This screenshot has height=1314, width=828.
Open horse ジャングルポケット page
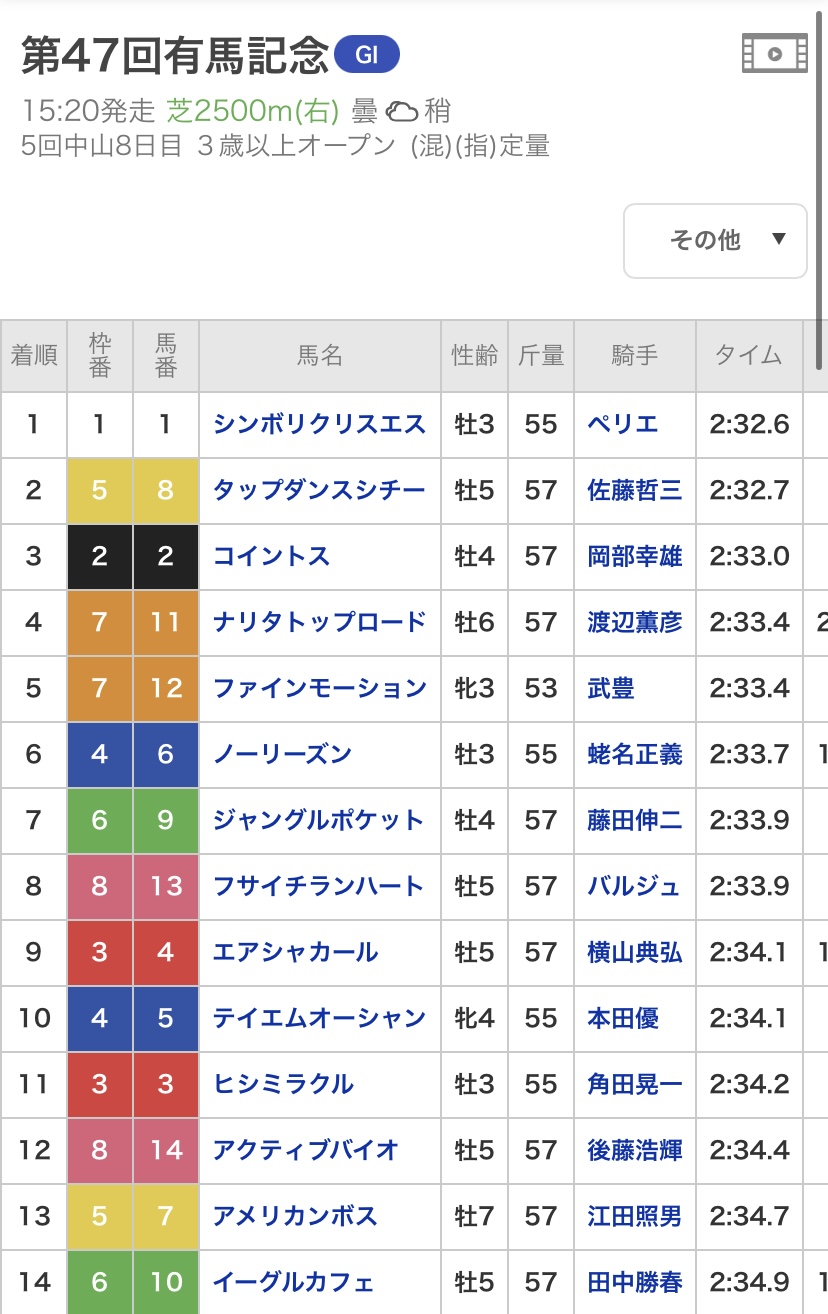[319, 820]
